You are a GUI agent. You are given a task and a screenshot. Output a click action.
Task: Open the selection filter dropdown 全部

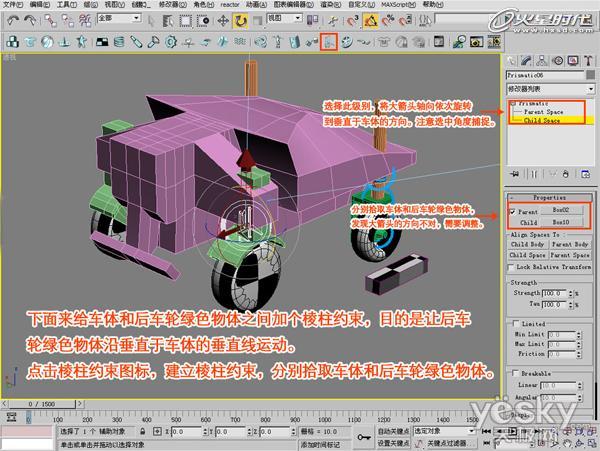pos(118,18)
